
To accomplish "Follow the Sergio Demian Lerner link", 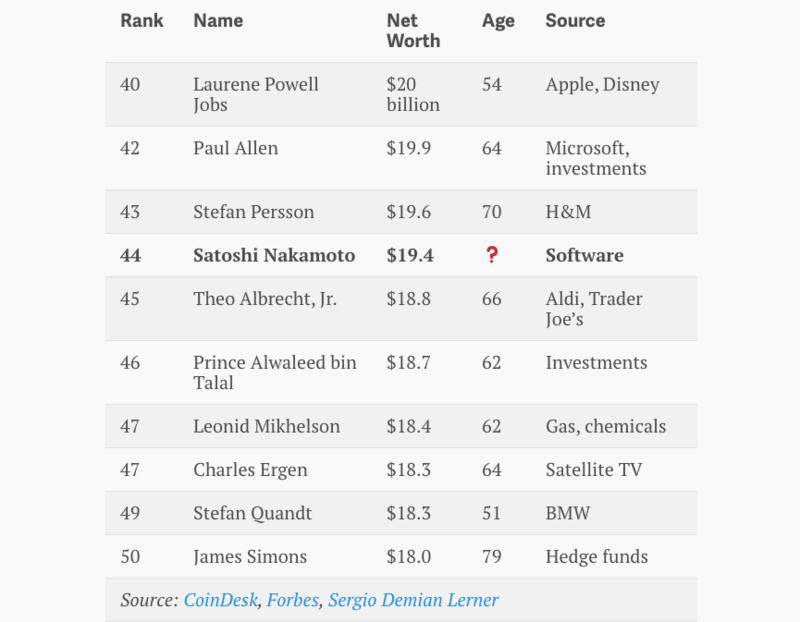I will tap(413, 600).
